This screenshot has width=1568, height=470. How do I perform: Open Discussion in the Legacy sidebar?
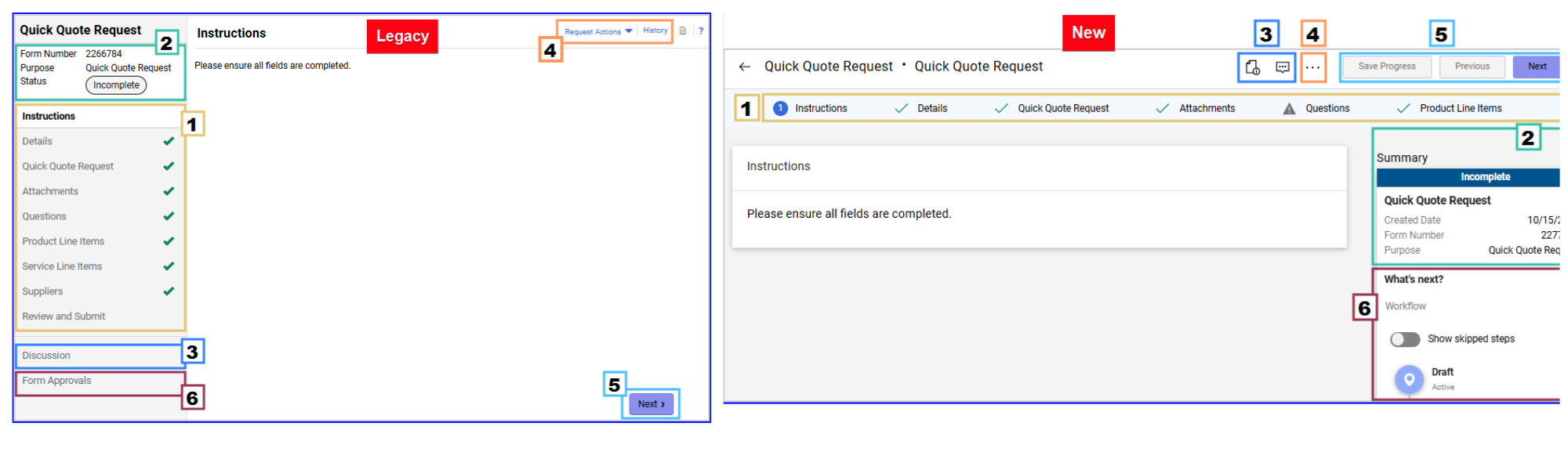tap(99, 356)
